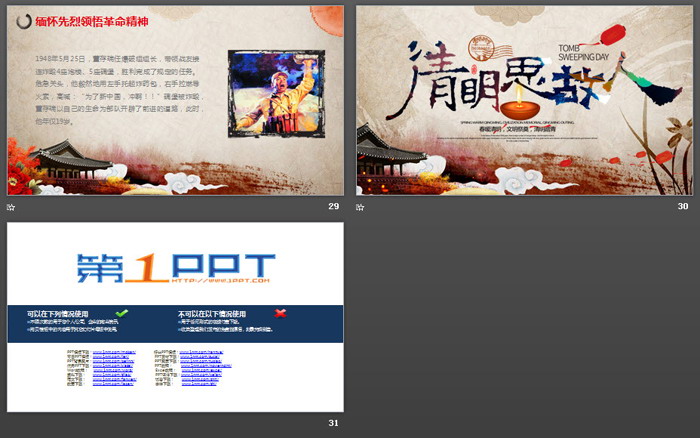Click the slide number label 29
This screenshot has height=438, width=700.
tap(333, 206)
